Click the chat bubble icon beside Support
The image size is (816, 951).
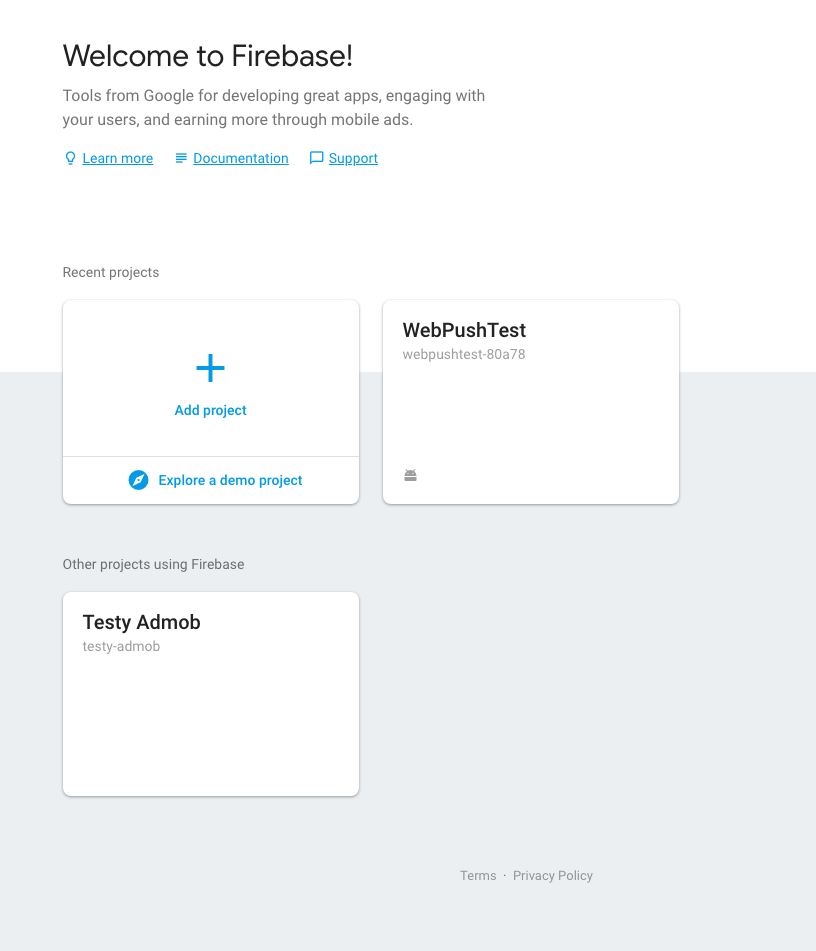click(x=316, y=158)
